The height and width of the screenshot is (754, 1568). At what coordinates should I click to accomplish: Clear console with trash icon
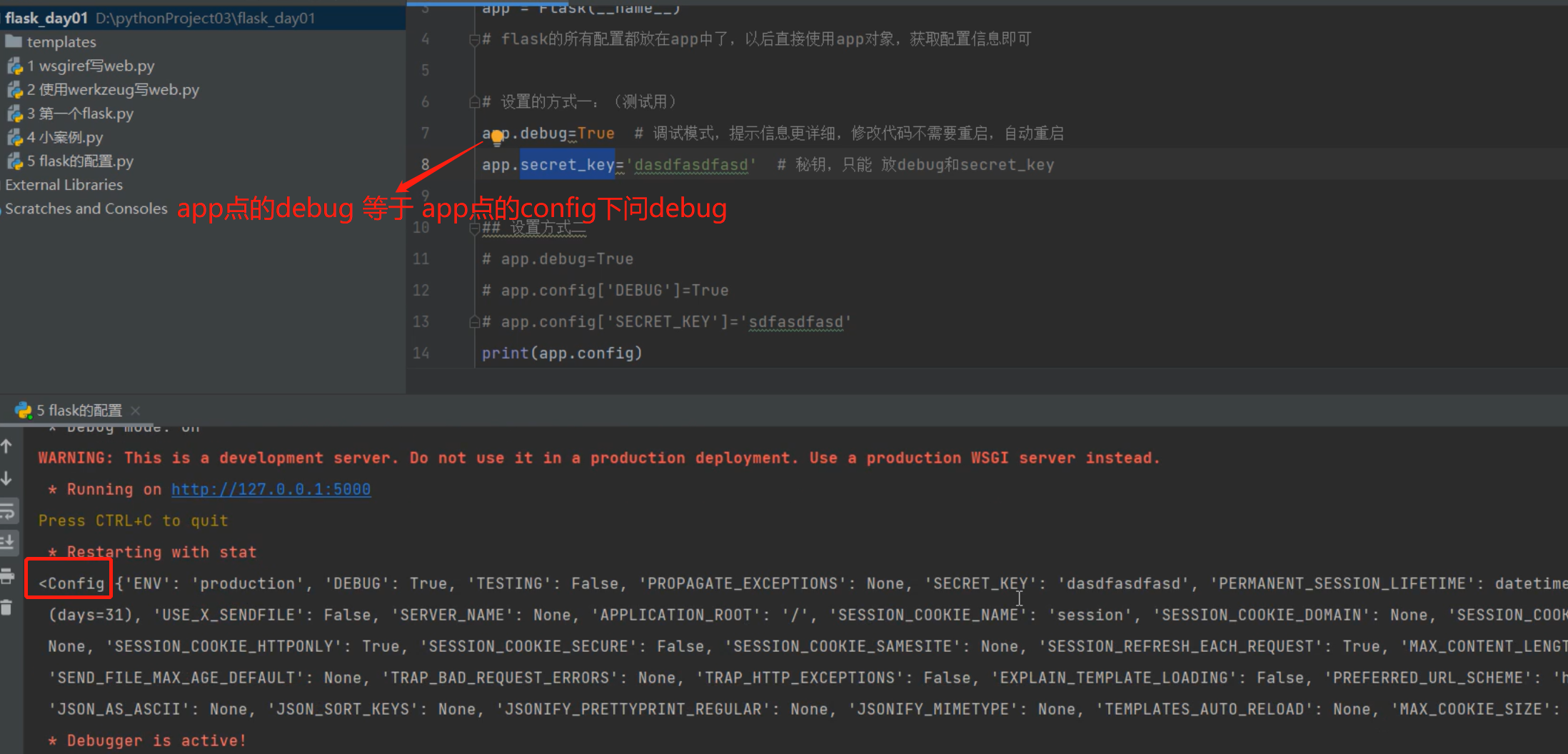7,608
